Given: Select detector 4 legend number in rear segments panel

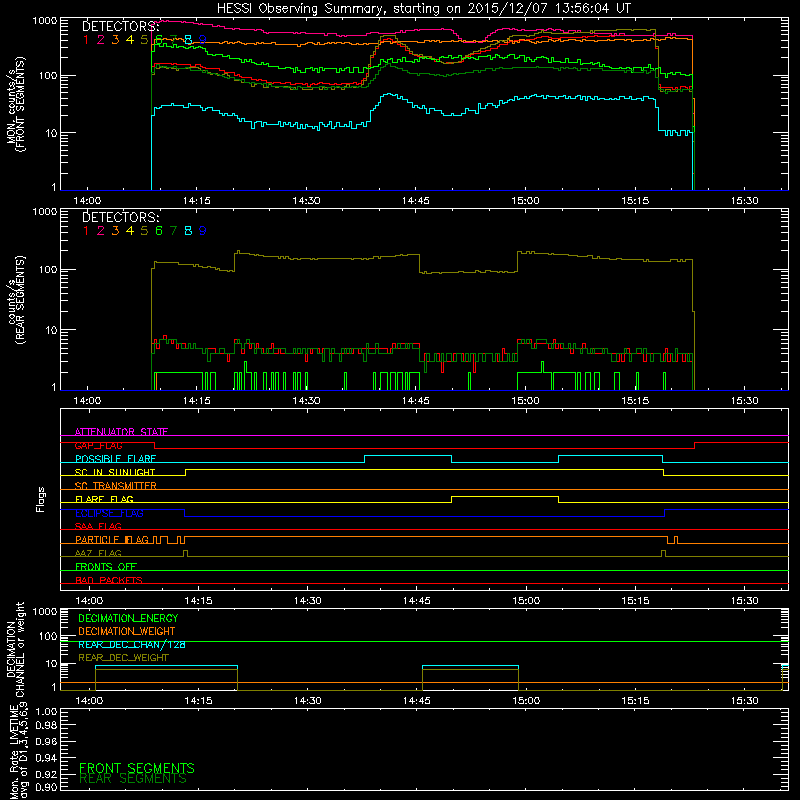Looking at the screenshot, I should coord(130,231).
